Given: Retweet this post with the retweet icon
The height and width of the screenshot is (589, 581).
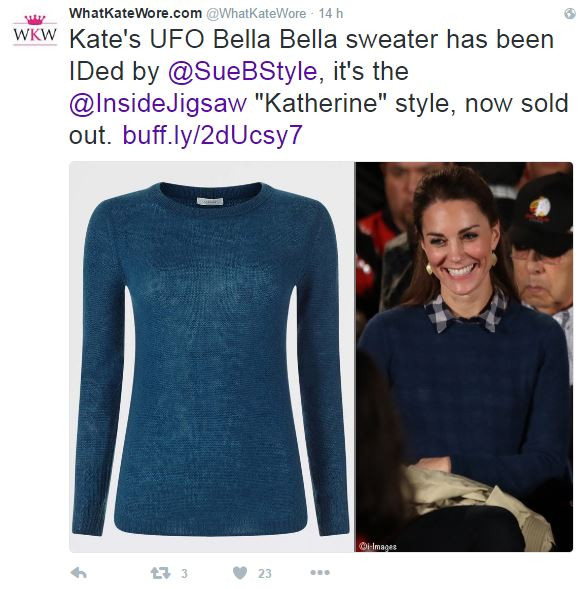Looking at the screenshot, I should (x=160, y=573).
